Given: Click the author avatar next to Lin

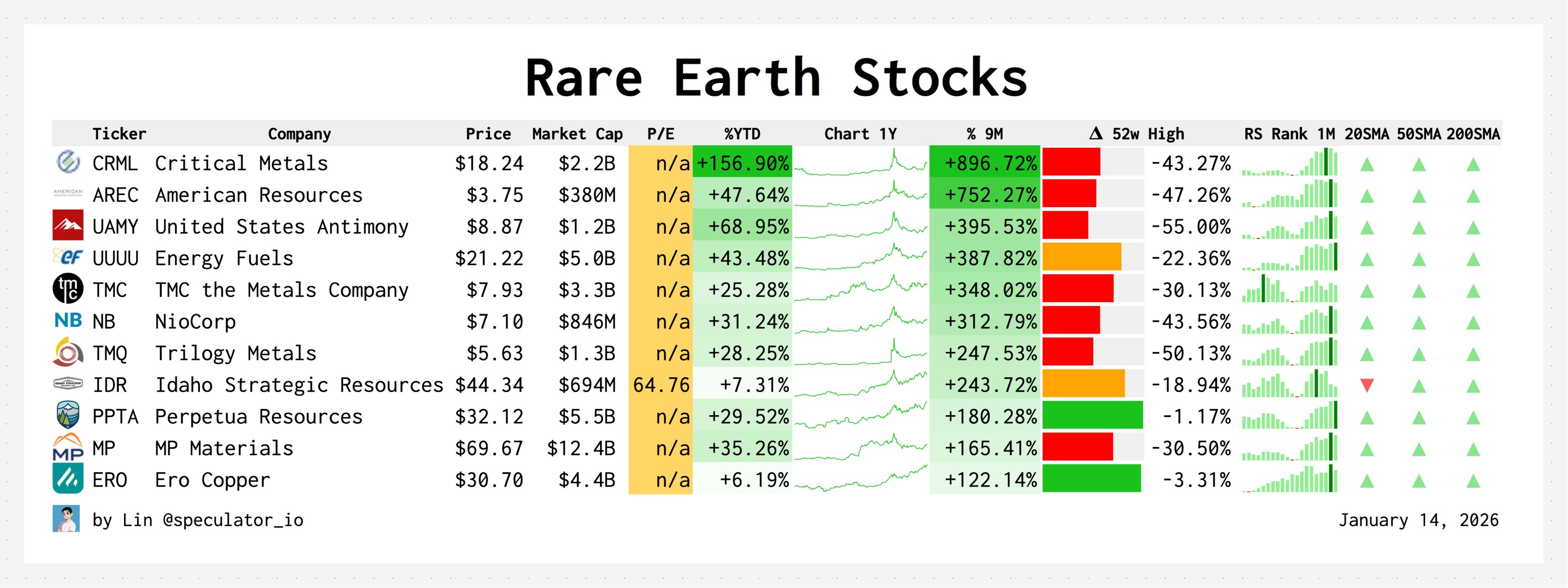Looking at the screenshot, I should pyautogui.click(x=66, y=519).
